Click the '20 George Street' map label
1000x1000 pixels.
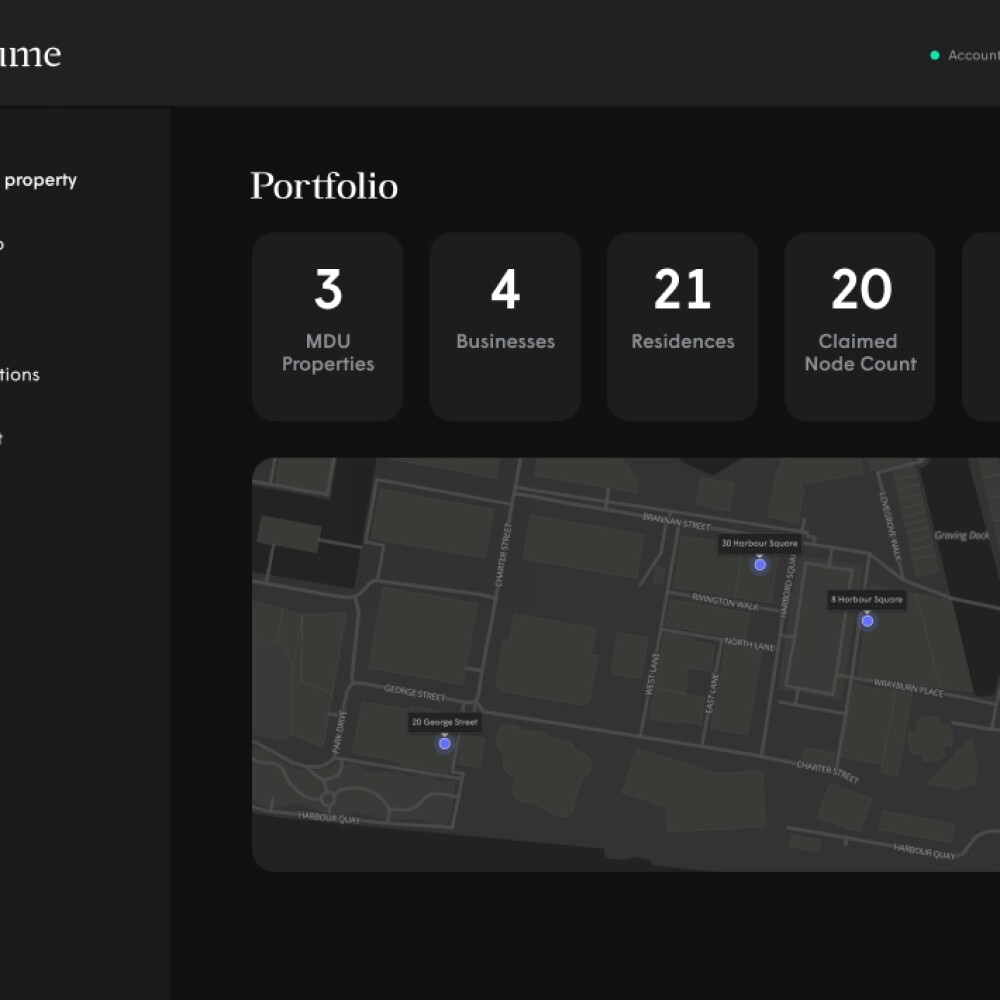click(x=445, y=722)
